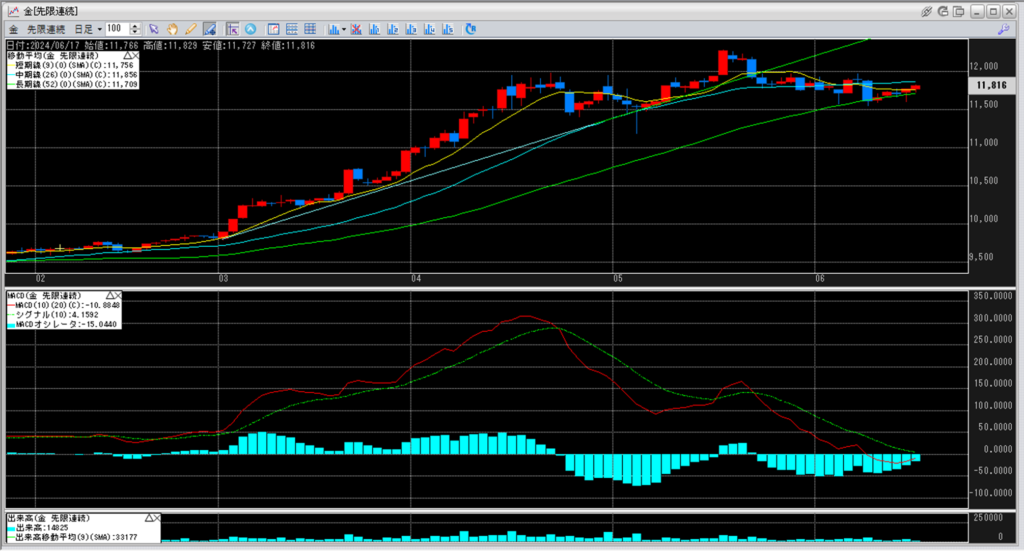Select the arrow pointer cursor tool

[154, 29]
